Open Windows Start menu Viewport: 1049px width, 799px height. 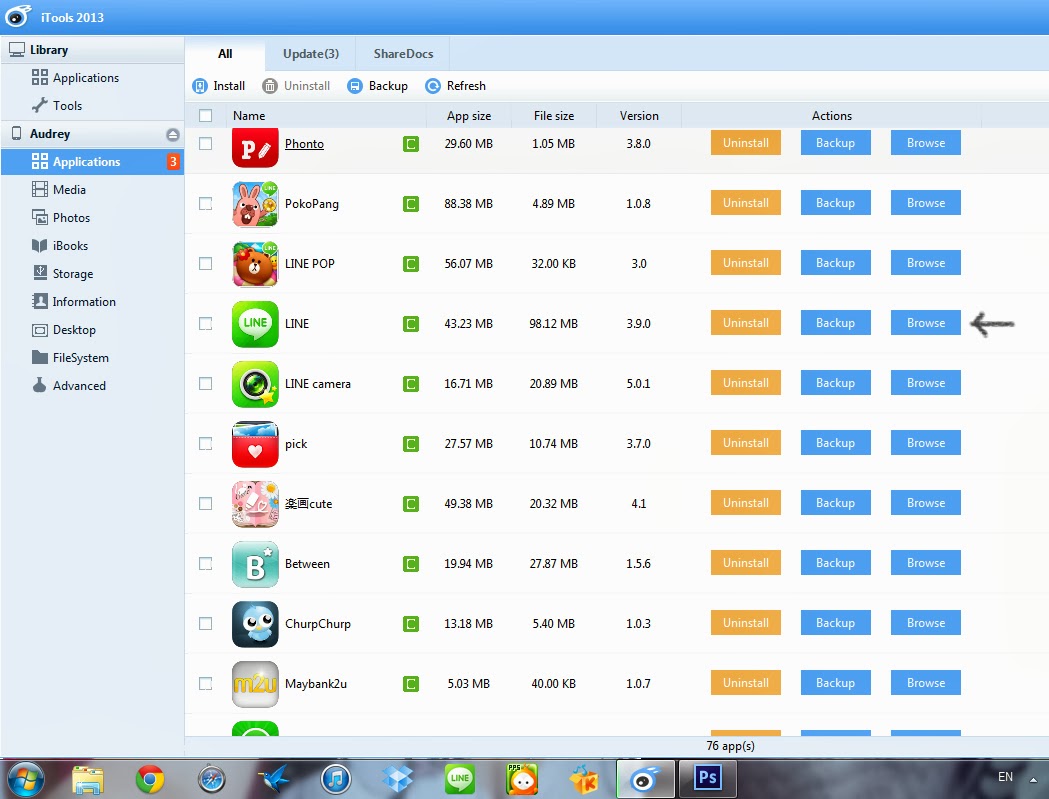25,780
